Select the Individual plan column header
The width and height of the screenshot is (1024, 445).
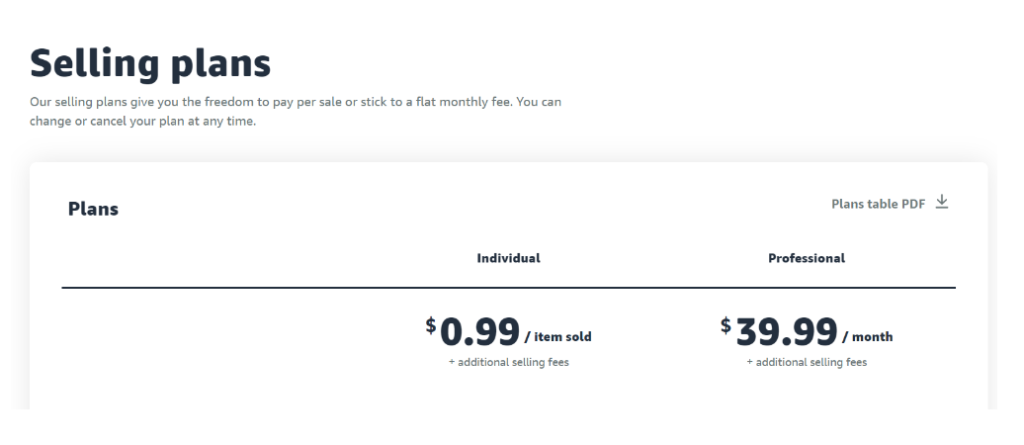click(508, 258)
